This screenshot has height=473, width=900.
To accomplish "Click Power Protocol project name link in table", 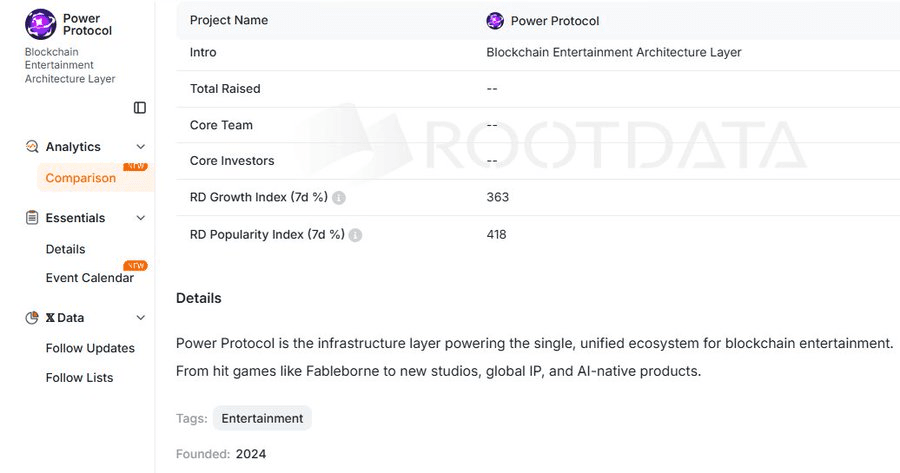I will 555,21.
